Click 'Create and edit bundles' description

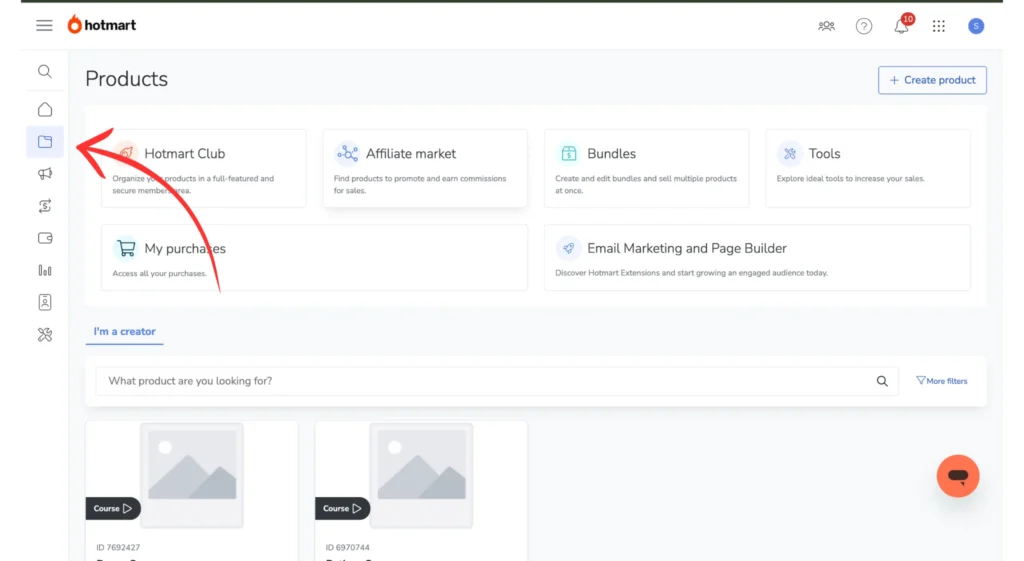click(646, 184)
